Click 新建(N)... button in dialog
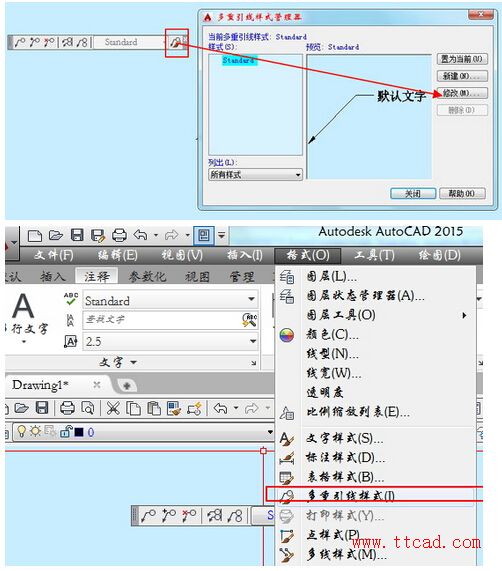This screenshot has width=502, height=571. tap(462, 76)
